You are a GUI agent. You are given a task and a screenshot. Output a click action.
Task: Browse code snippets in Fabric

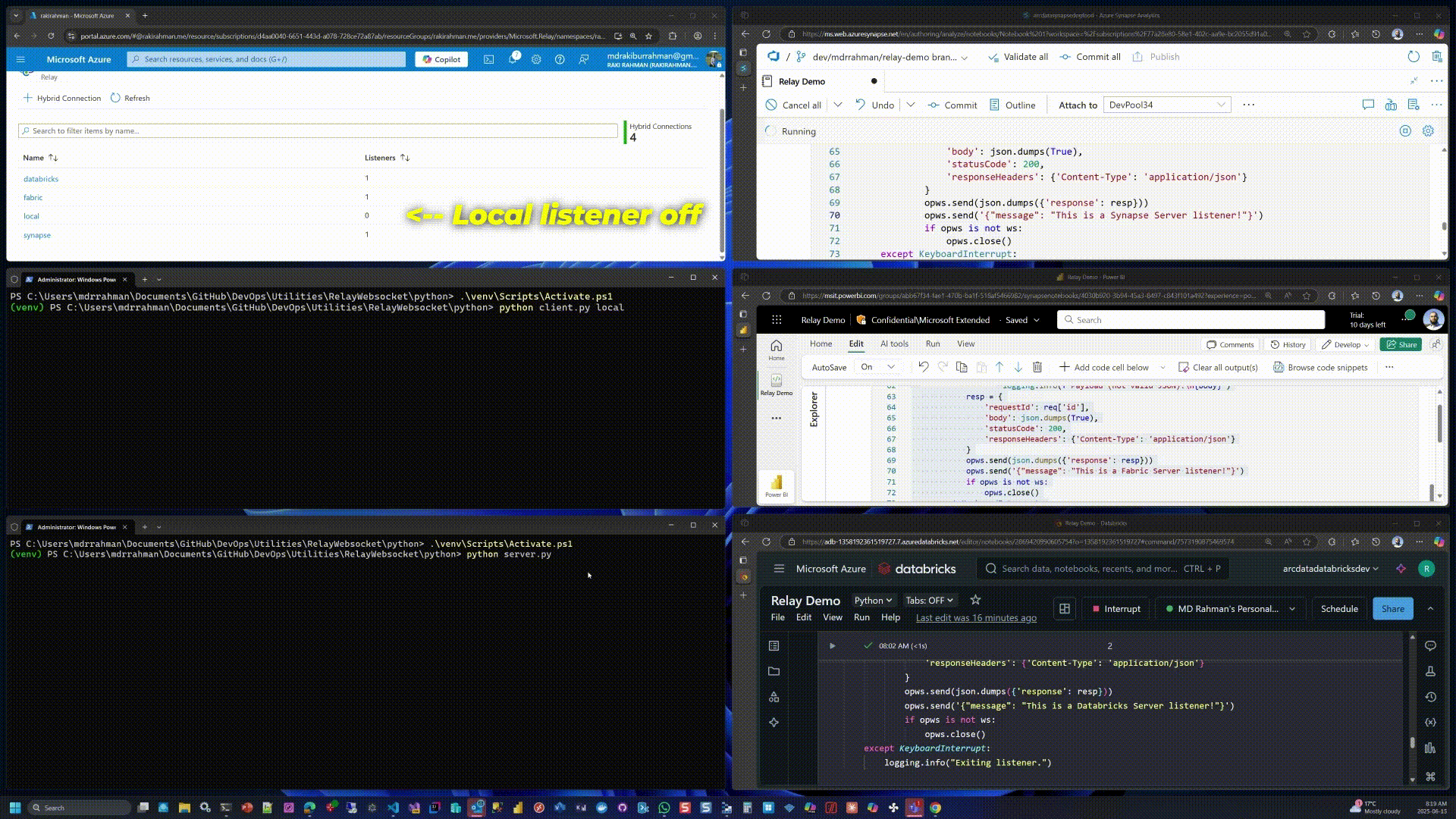(1320, 367)
